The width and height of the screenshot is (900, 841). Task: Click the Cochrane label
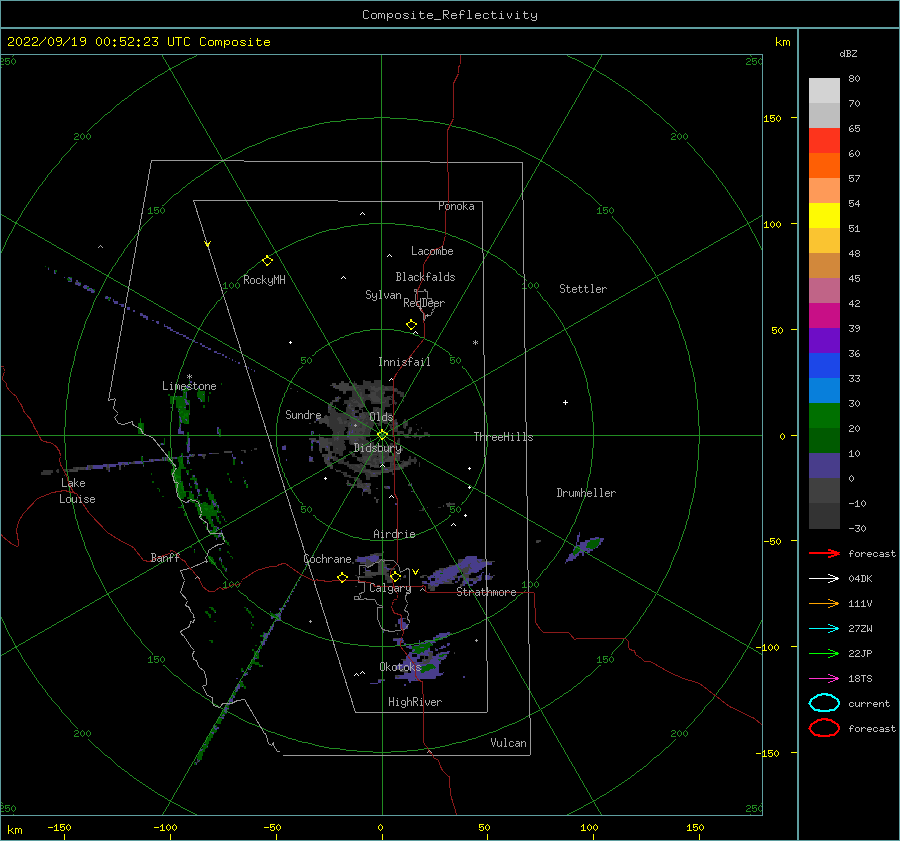click(x=327, y=559)
